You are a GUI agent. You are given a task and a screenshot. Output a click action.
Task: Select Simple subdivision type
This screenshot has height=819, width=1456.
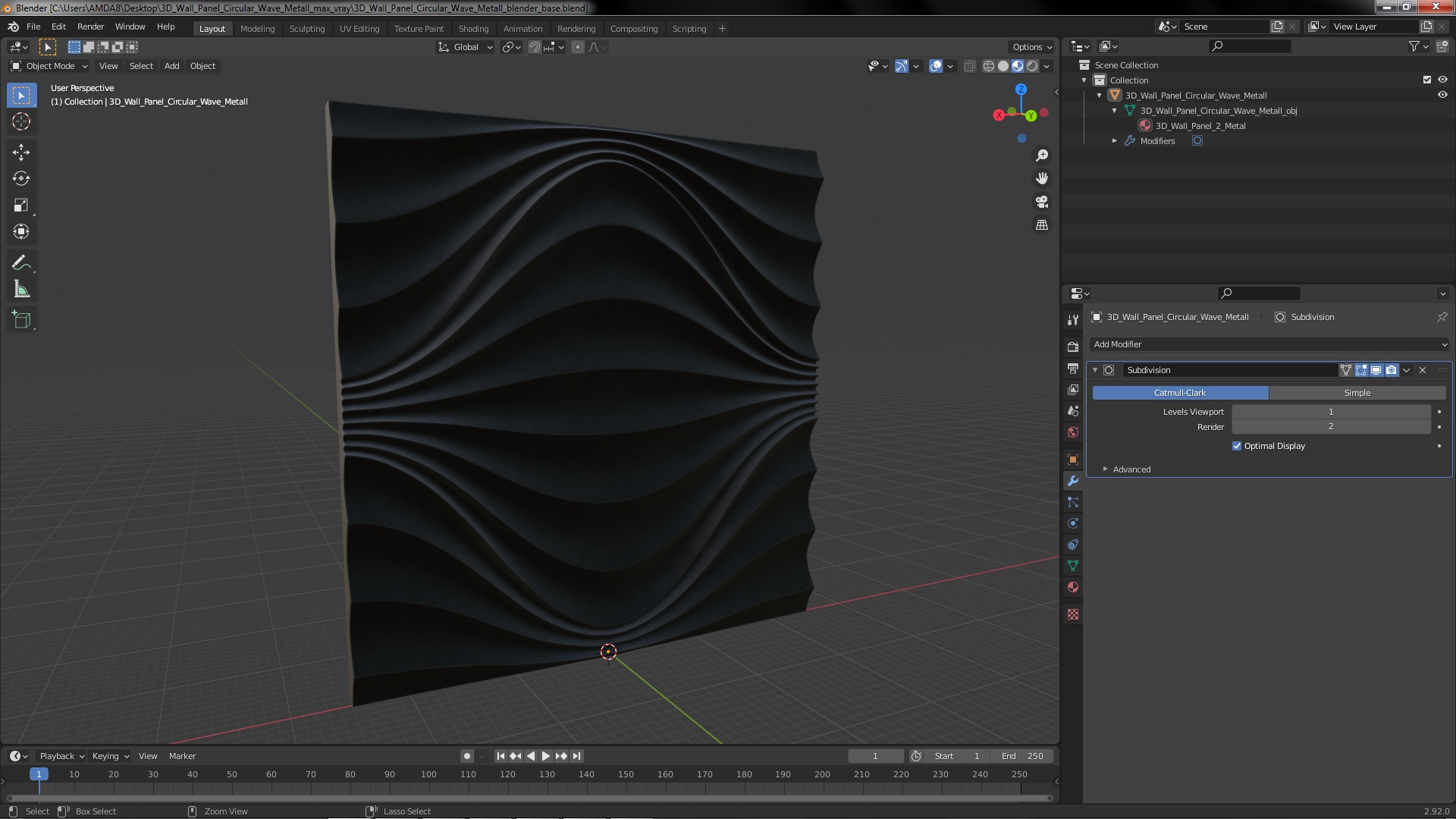[1357, 393]
